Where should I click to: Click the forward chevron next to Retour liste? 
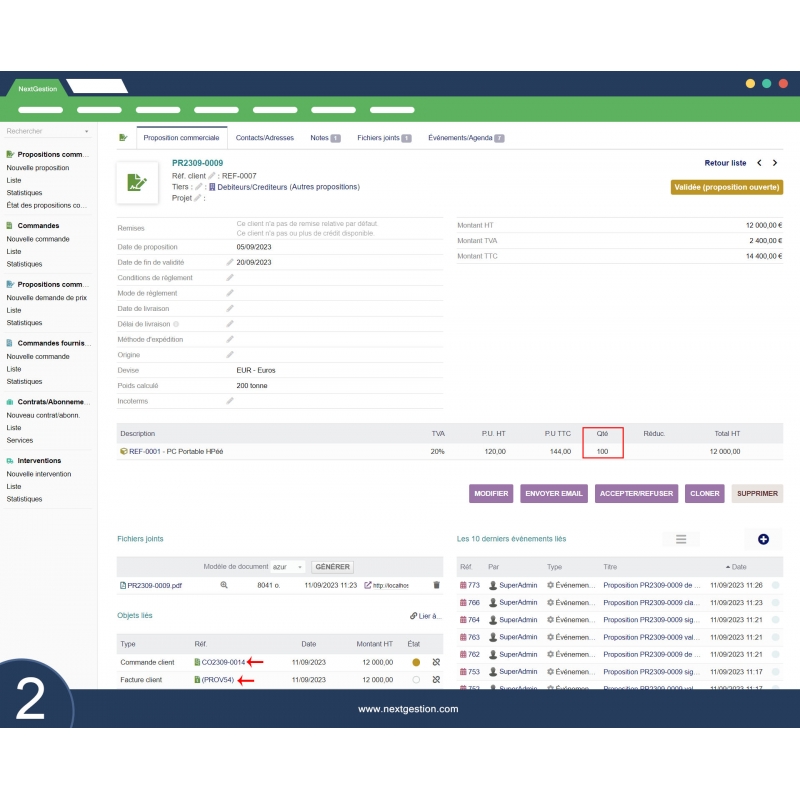coord(777,161)
